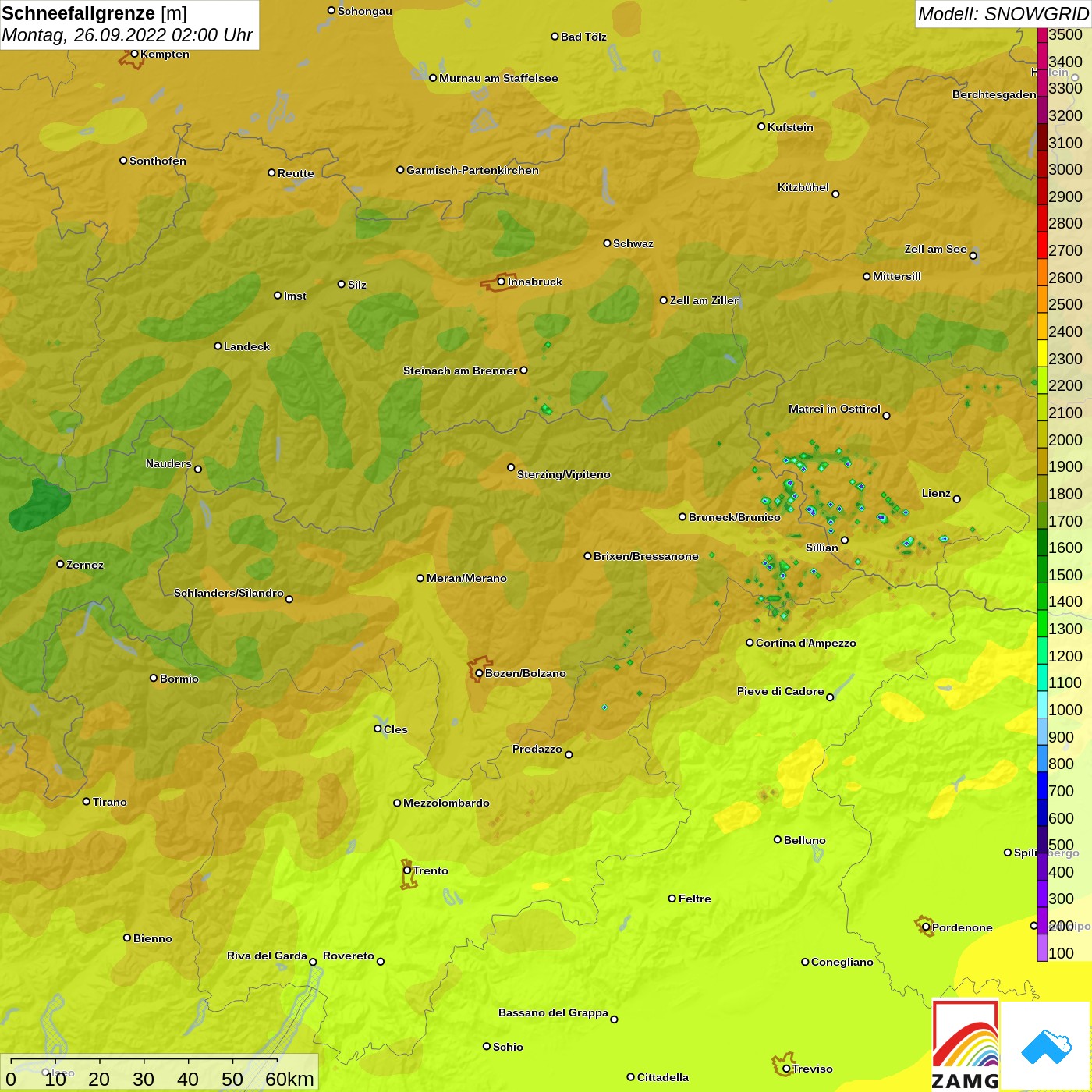
Task: Click the Bormio town marker
Action: [154, 678]
